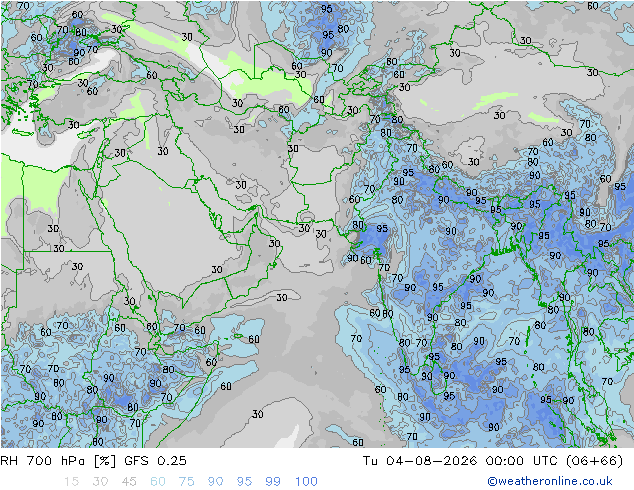This screenshot has width=634, height=490.
Task: Click the date text 'Tu 04-08-2026'
Action: (420, 461)
